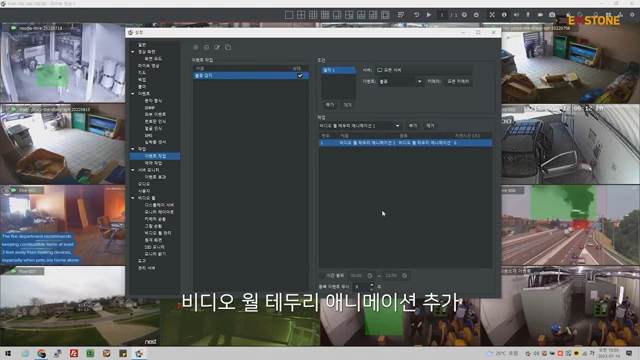
Task: Select 얼굴 인식 in the settings tree
Action: (x=153, y=129)
